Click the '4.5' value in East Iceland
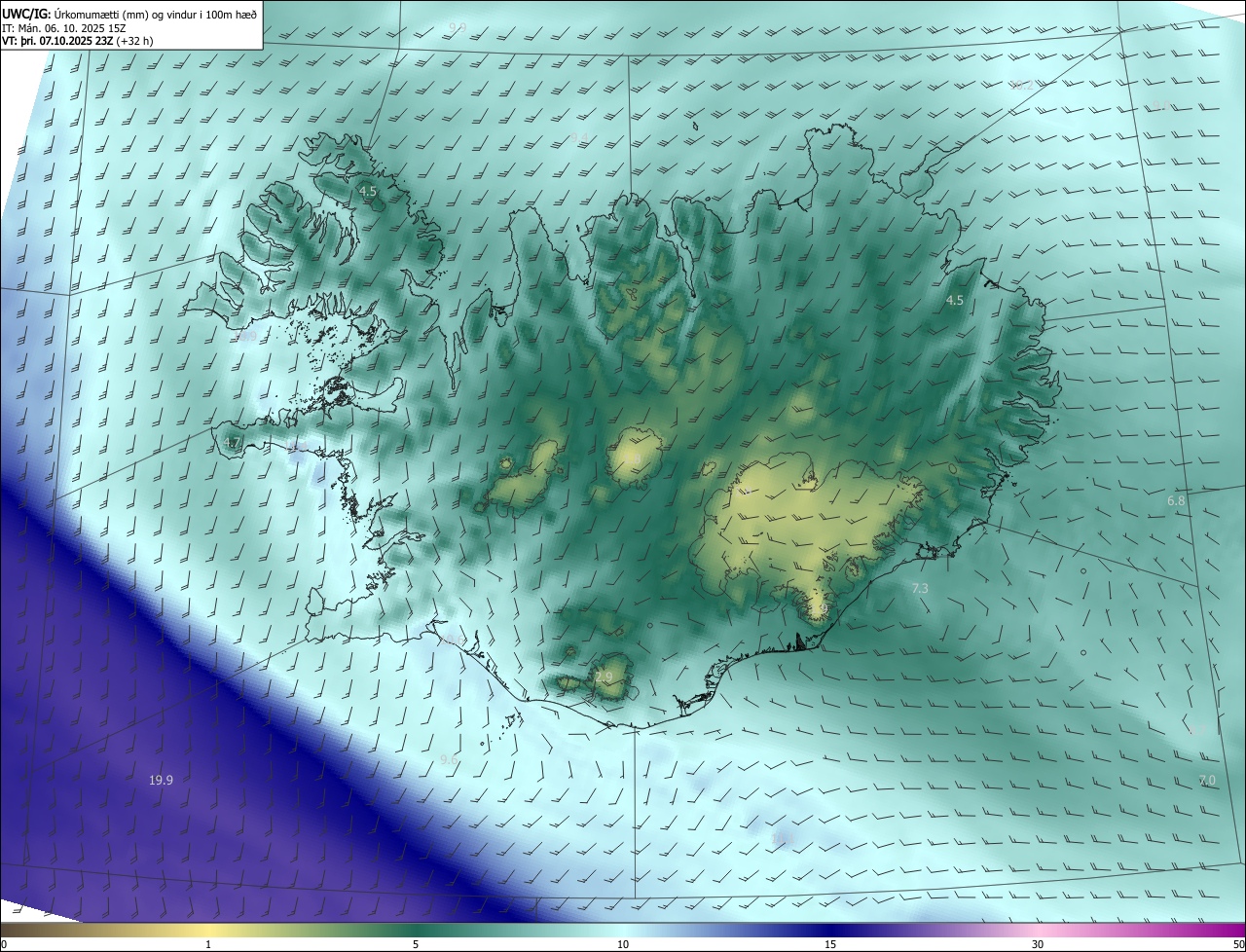The height and width of the screenshot is (952, 1246). [x=955, y=301]
